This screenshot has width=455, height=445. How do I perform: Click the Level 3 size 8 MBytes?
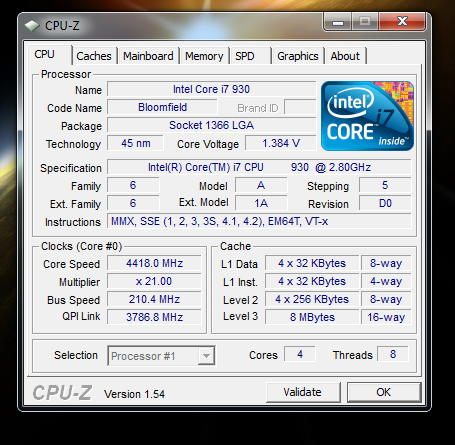pos(312,317)
